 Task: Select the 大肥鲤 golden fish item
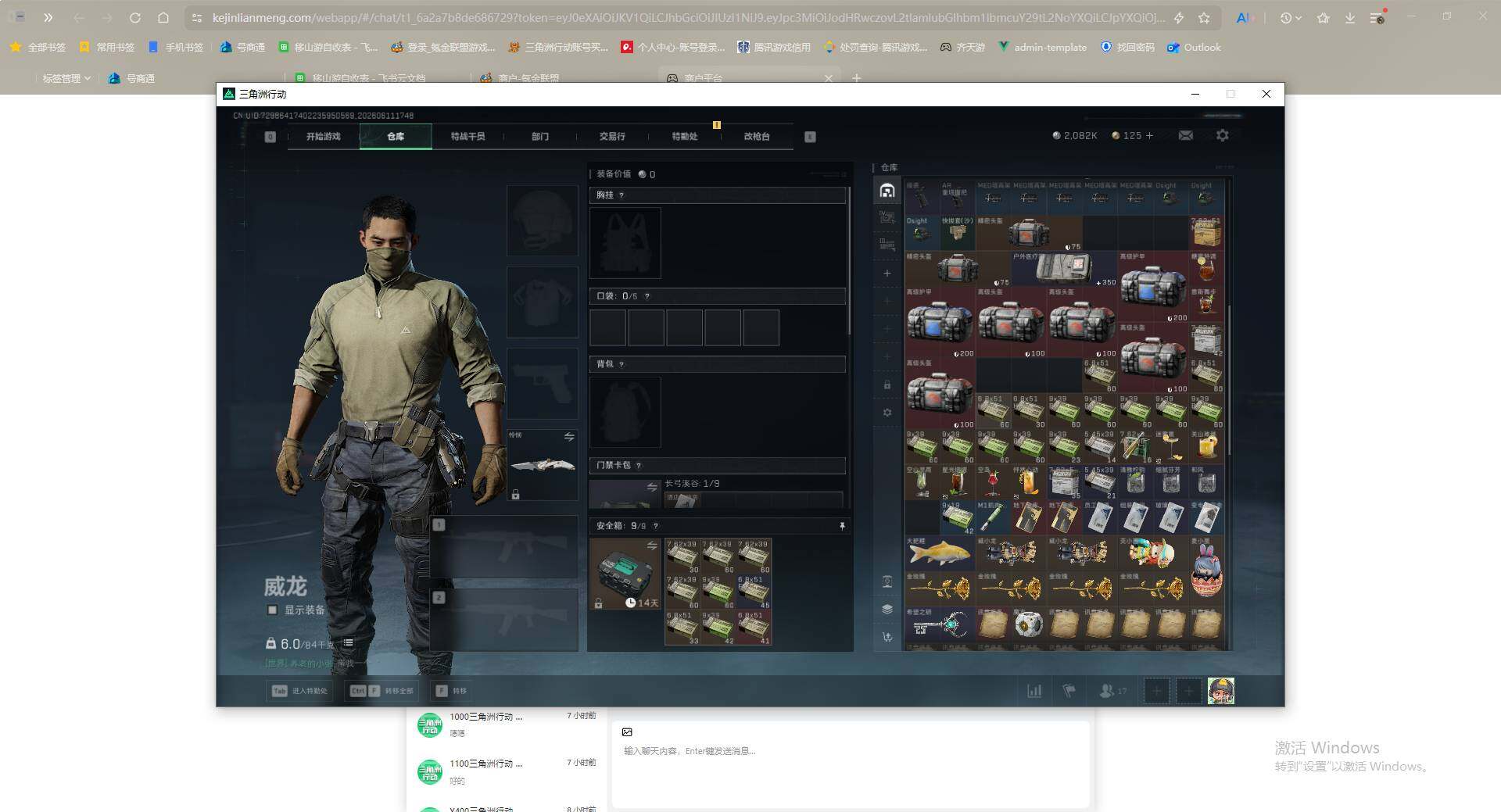tap(940, 553)
